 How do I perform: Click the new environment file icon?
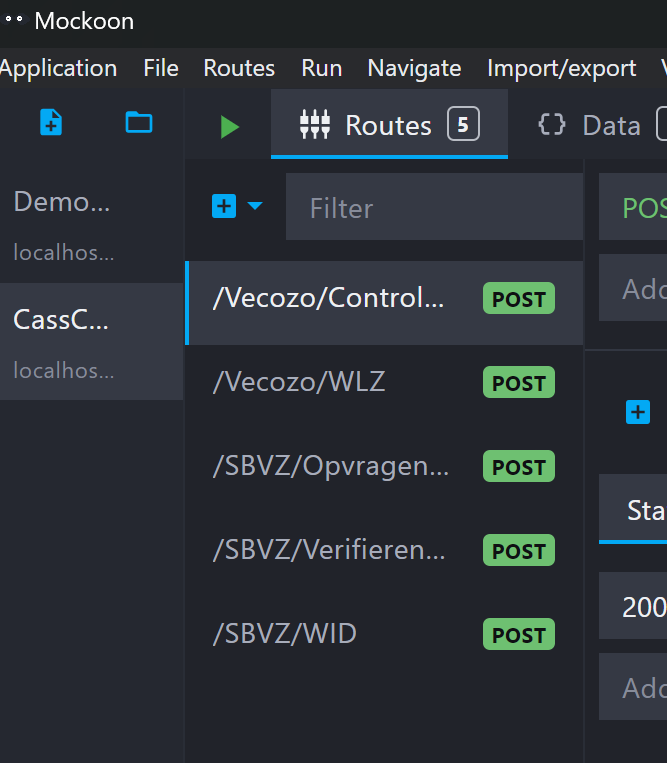click(51, 123)
